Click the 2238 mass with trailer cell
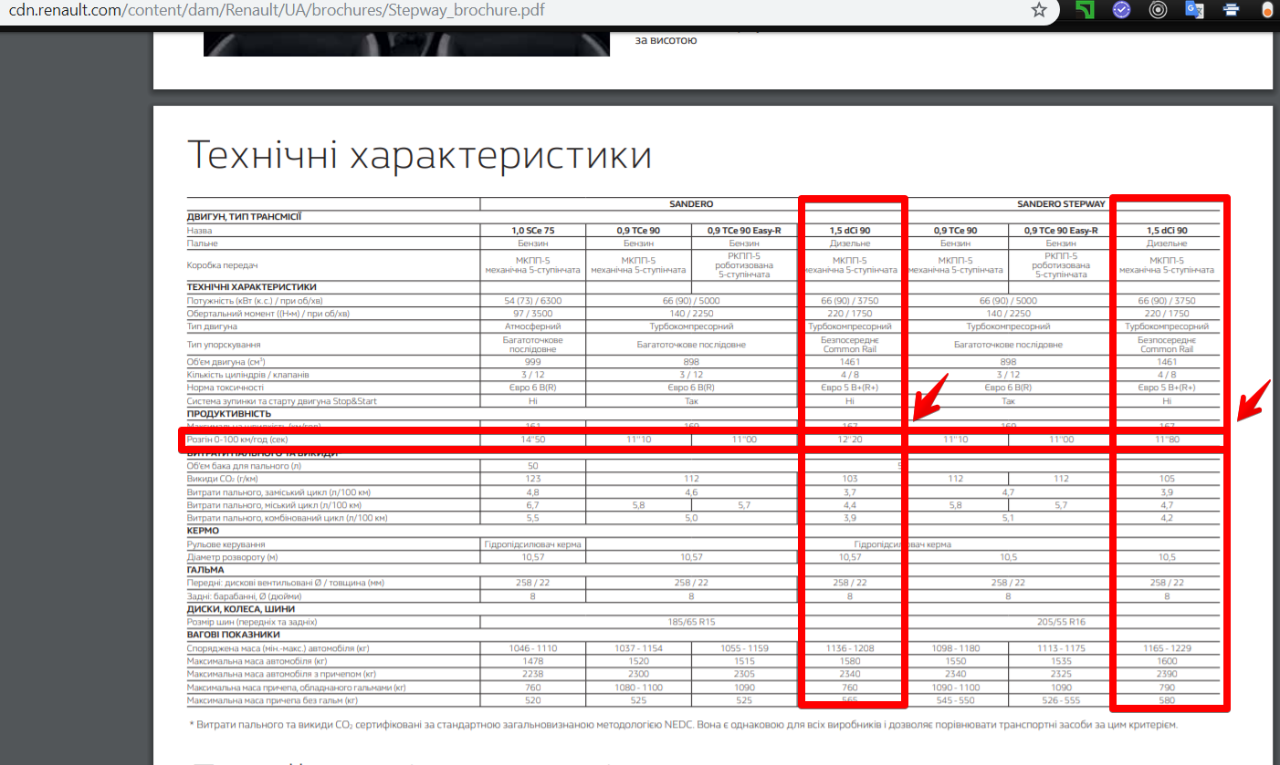 pyautogui.click(x=533, y=674)
